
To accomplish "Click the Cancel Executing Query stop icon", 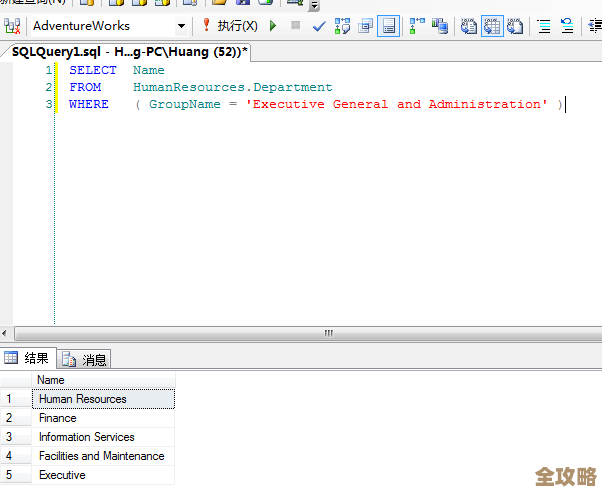I will [x=295, y=25].
